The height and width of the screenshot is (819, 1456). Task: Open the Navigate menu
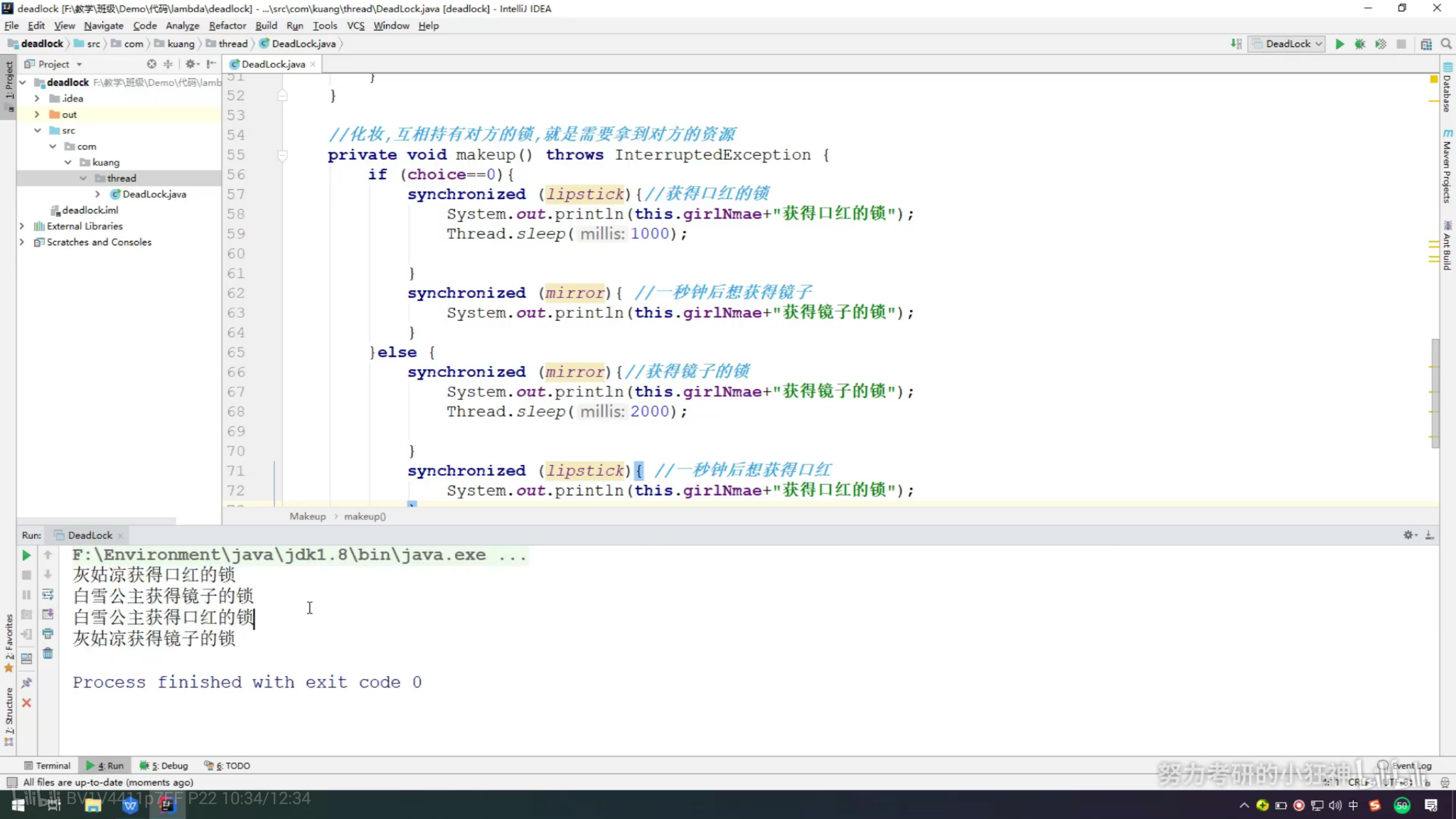103,26
